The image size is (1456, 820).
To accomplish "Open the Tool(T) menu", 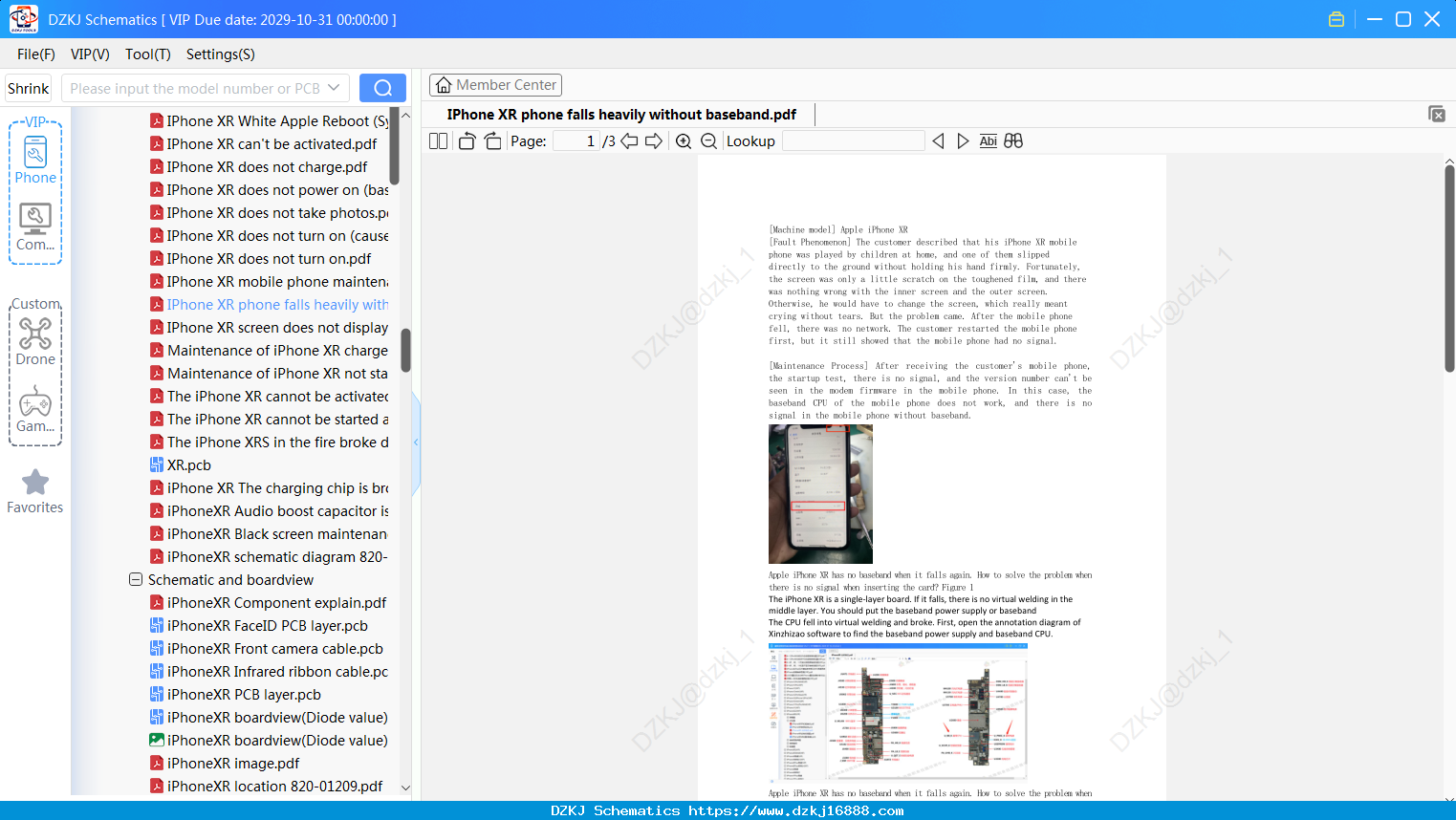I will 147,54.
